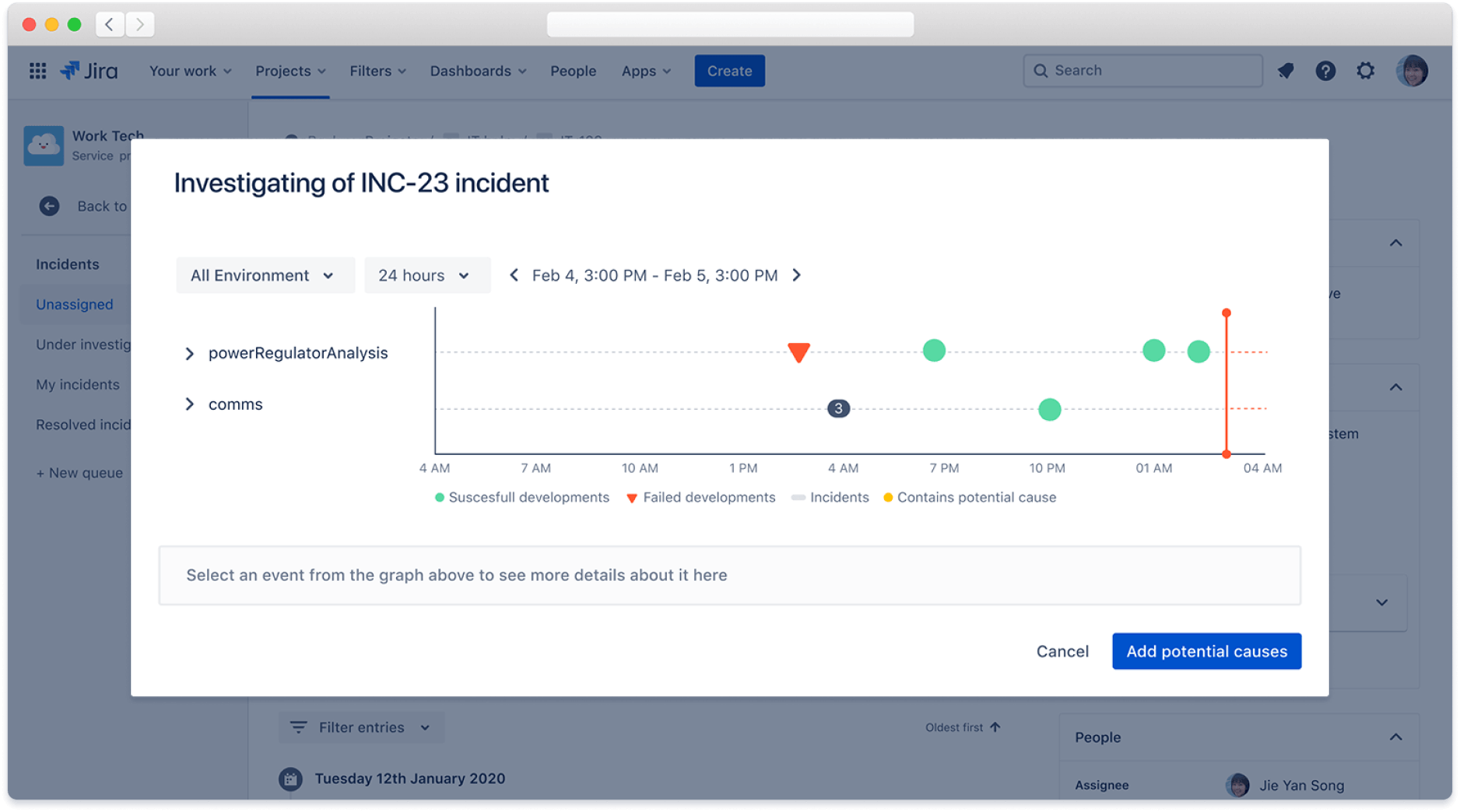1460x812 pixels.
Task: Cancel the INC-23 investigation dialog
Action: (x=1062, y=651)
